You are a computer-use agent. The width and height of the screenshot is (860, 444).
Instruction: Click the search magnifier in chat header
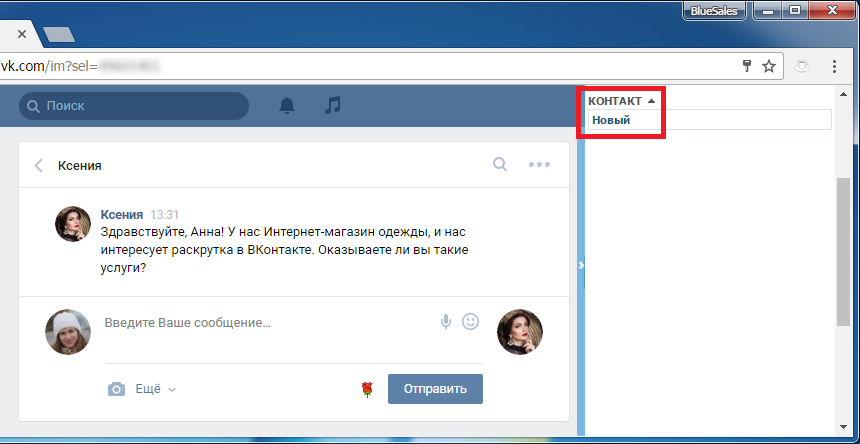tap(500, 165)
